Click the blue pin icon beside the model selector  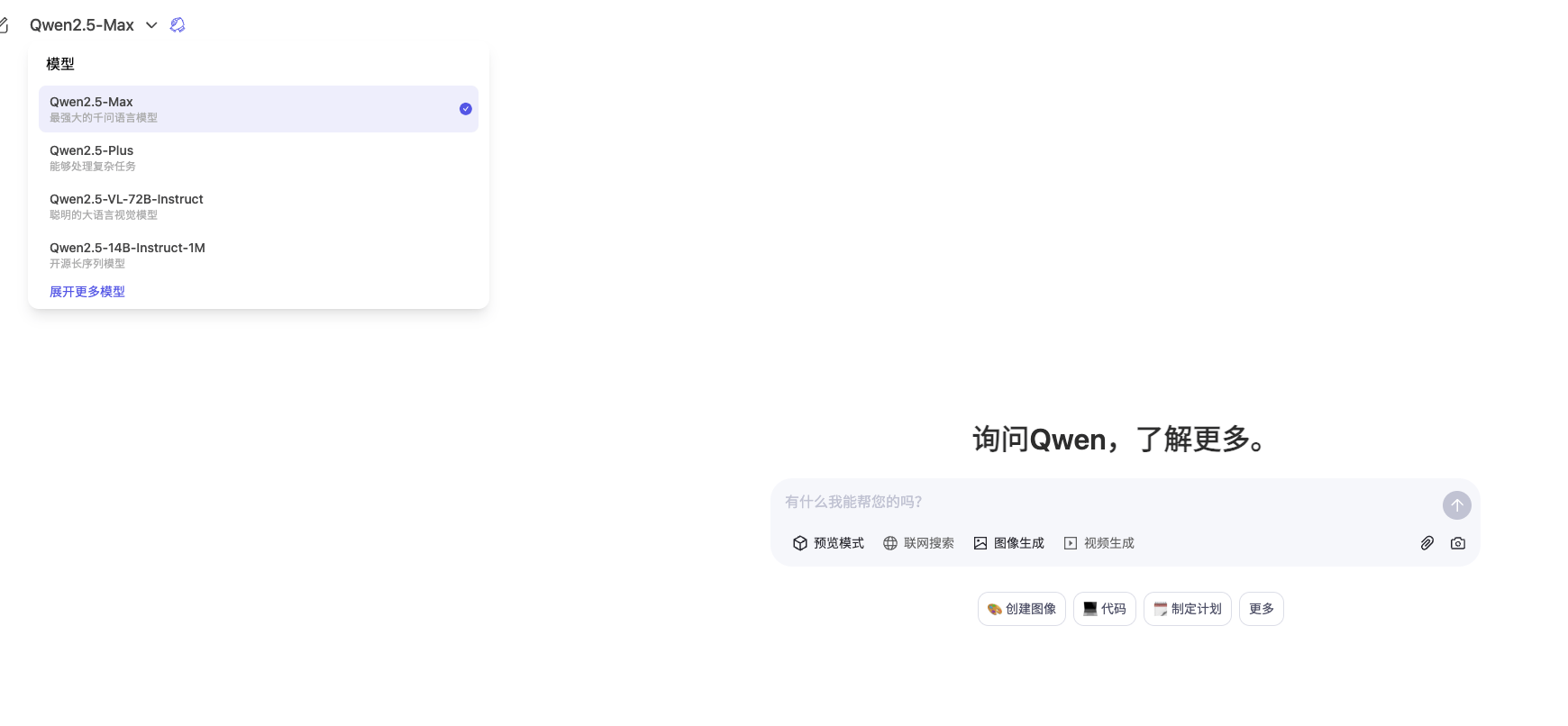pos(178,25)
